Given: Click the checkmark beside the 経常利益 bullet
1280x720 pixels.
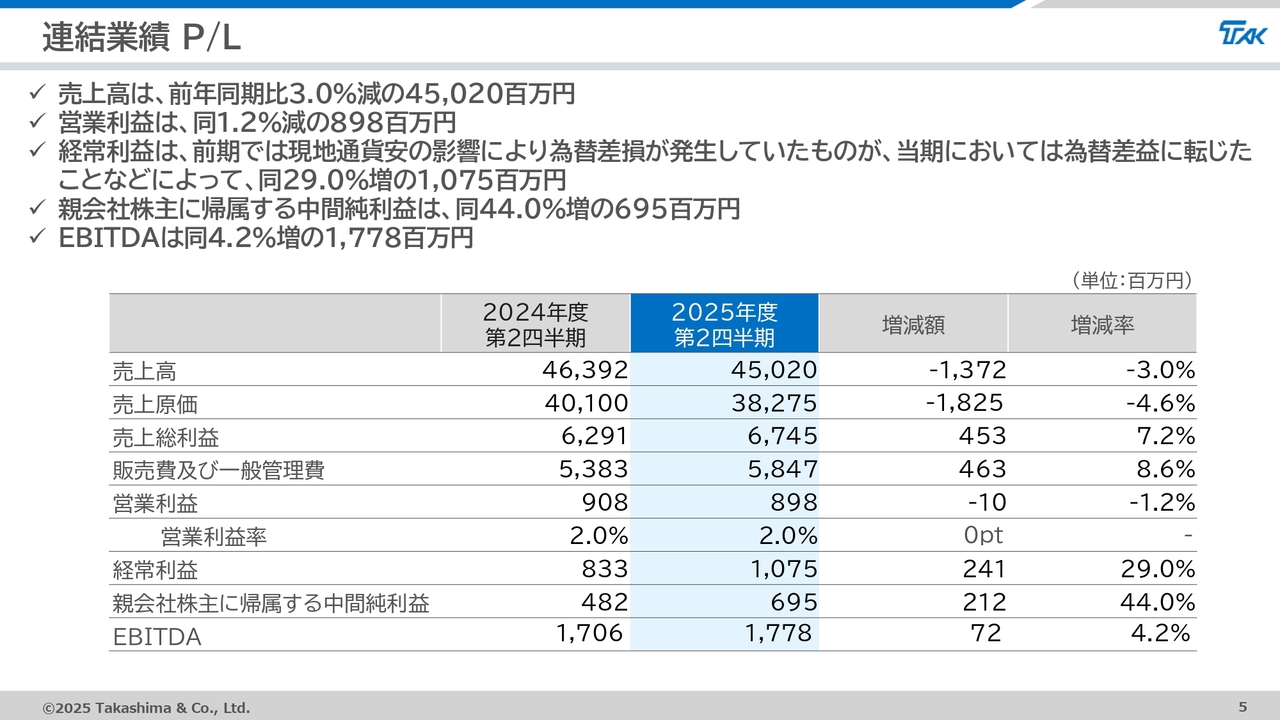Looking at the screenshot, I should pyautogui.click(x=37, y=151).
